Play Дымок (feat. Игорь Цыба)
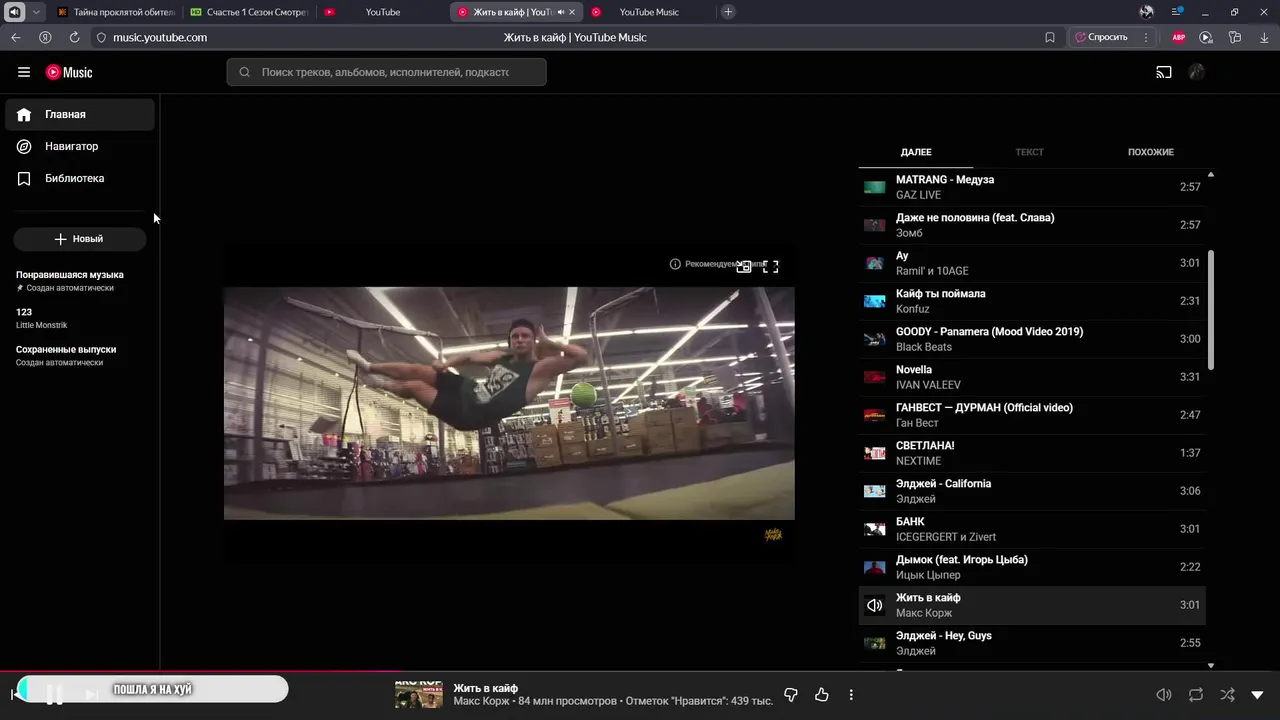Image resolution: width=1280 pixels, height=720 pixels. pyautogui.click(x=1032, y=567)
